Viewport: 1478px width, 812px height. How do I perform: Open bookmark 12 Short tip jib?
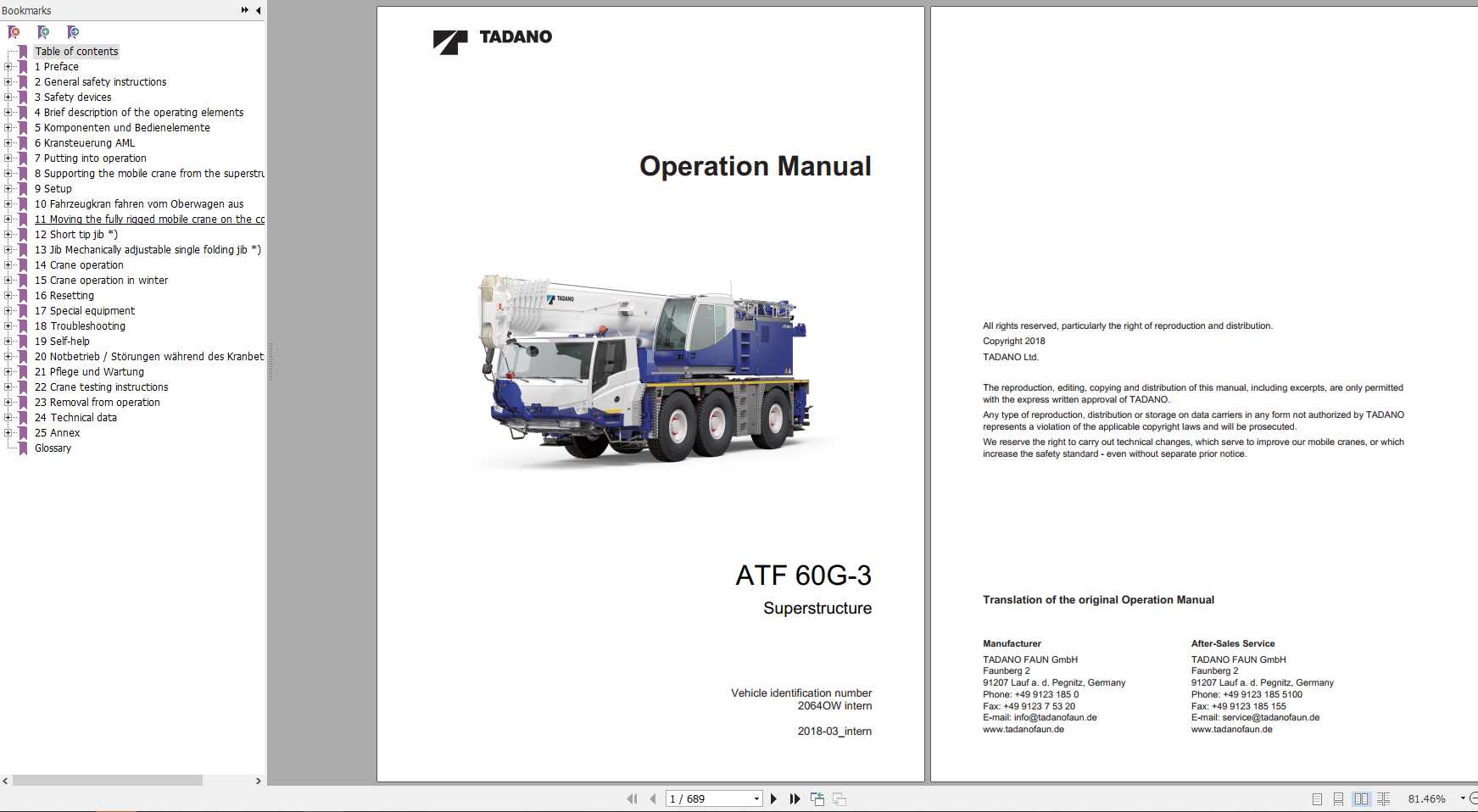76,234
